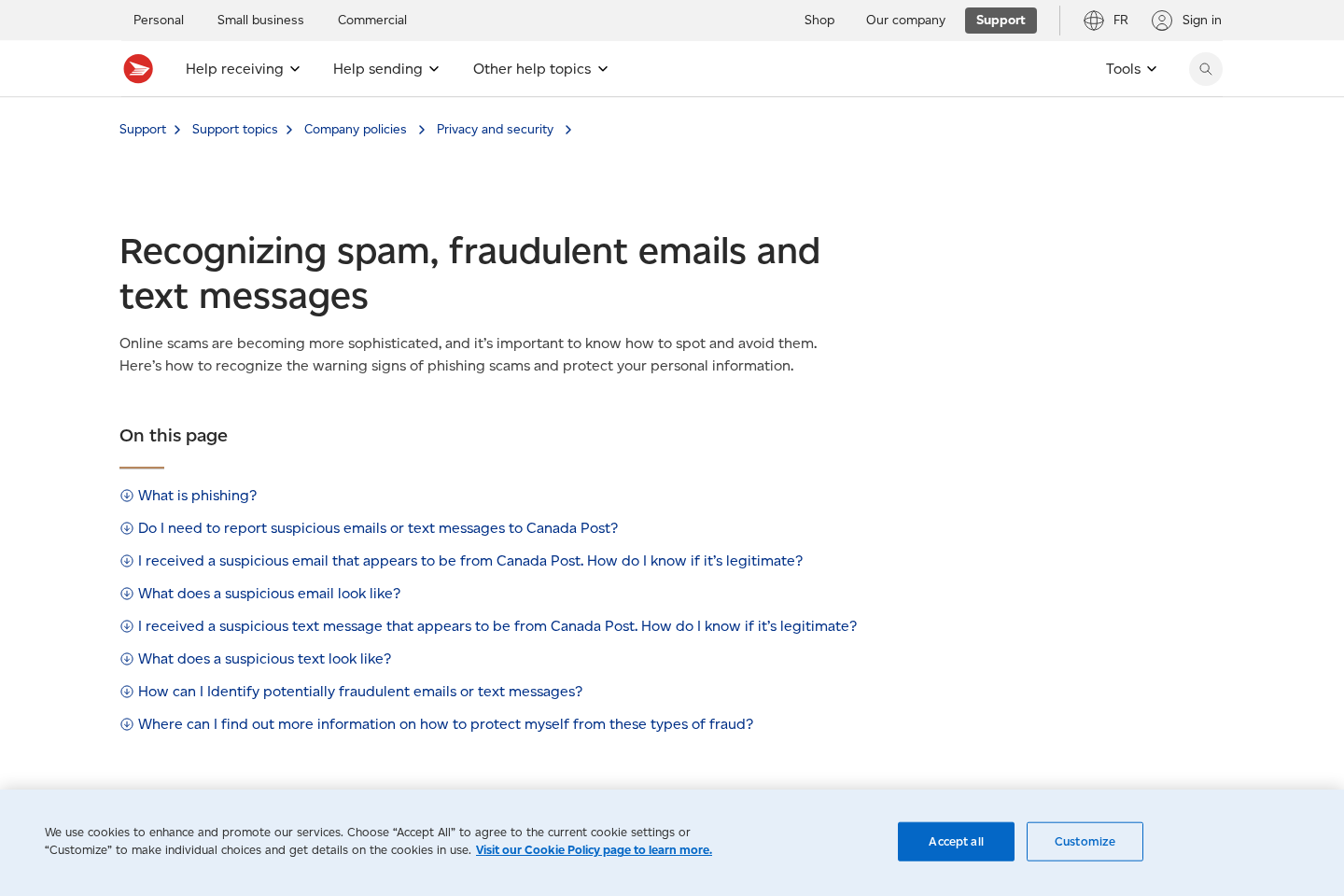Viewport: 1344px width, 896px height.
Task: Open the Shop menu item
Action: 819,21
